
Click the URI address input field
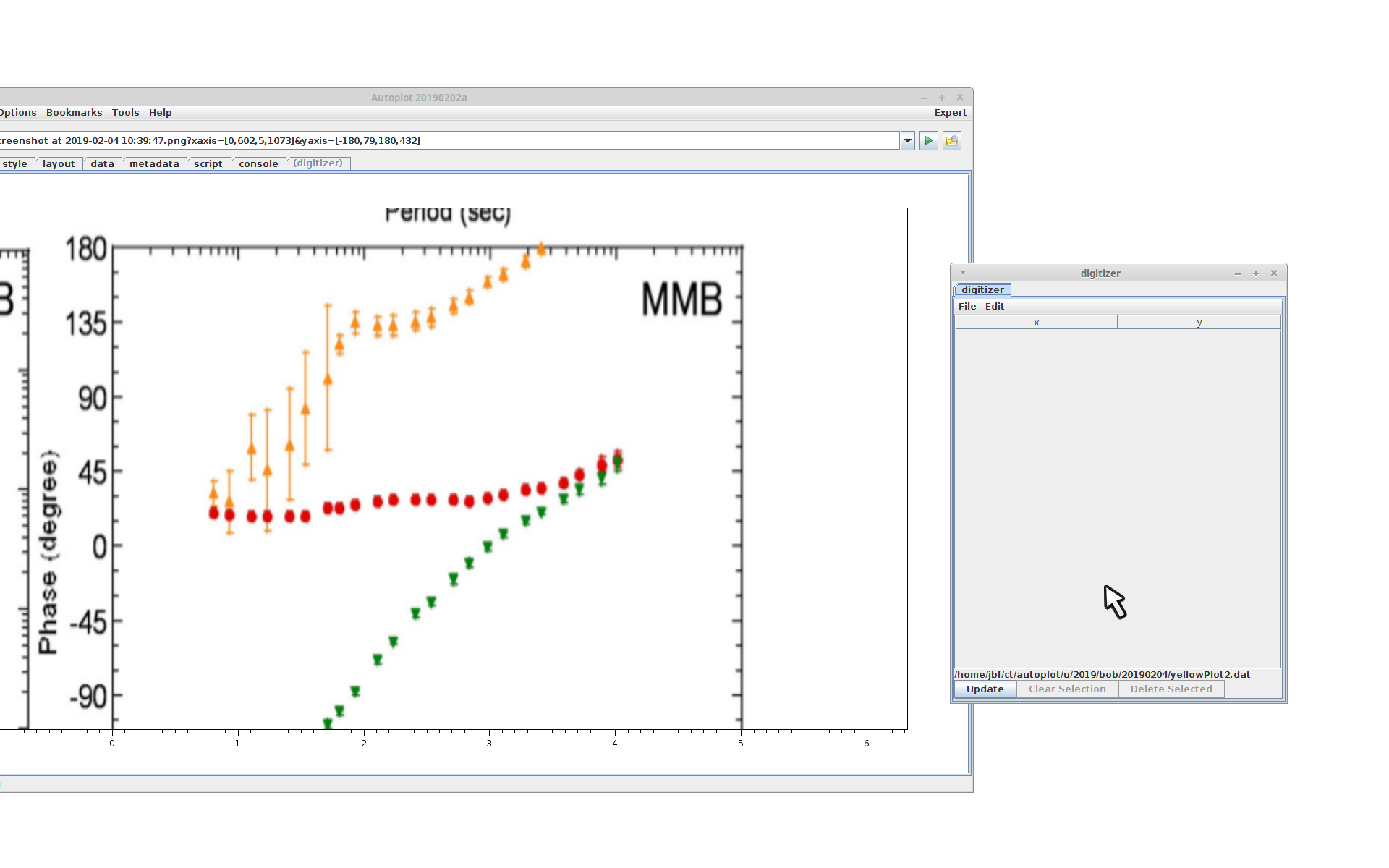449,141
